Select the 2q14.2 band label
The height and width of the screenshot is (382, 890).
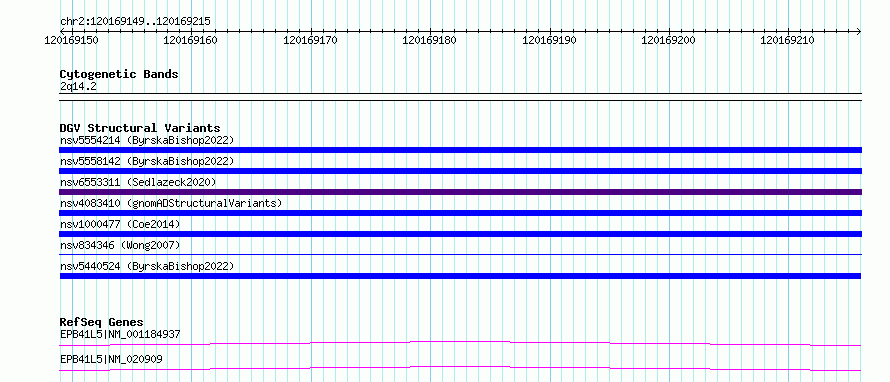coord(78,86)
